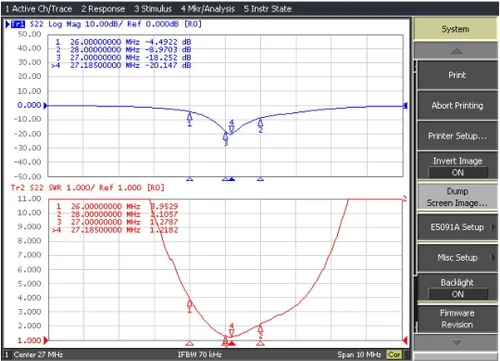Select the Tr1 trace label
This screenshot has width=500, height=361.
tap(18, 24)
